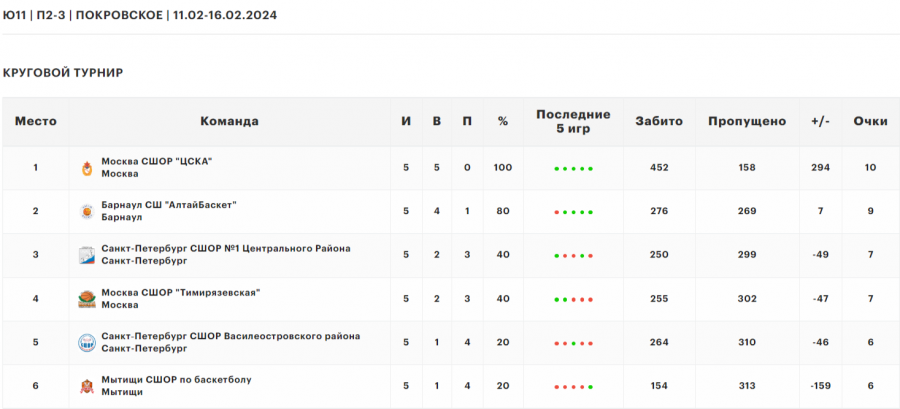Click the Забито column header

click(x=659, y=121)
